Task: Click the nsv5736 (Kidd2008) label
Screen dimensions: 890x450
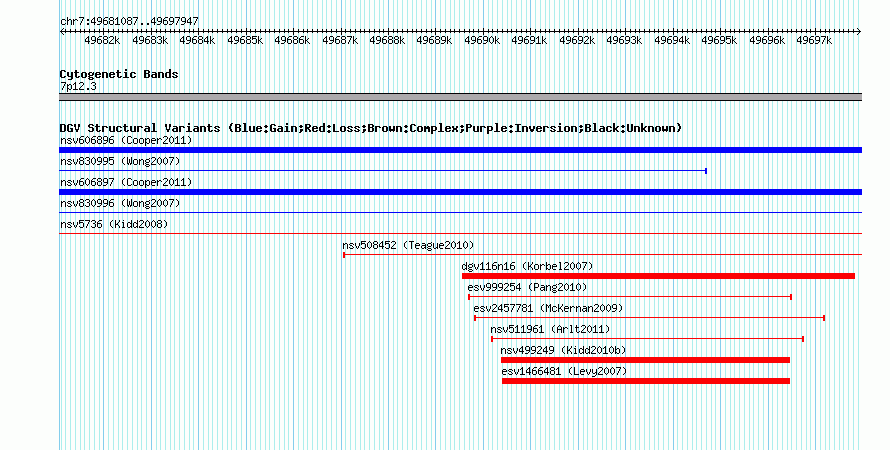Action: click(x=114, y=224)
